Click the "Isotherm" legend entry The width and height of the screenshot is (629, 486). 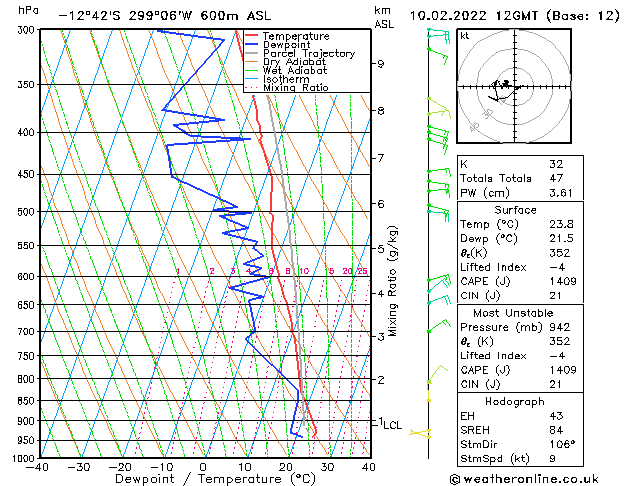coord(286,79)
